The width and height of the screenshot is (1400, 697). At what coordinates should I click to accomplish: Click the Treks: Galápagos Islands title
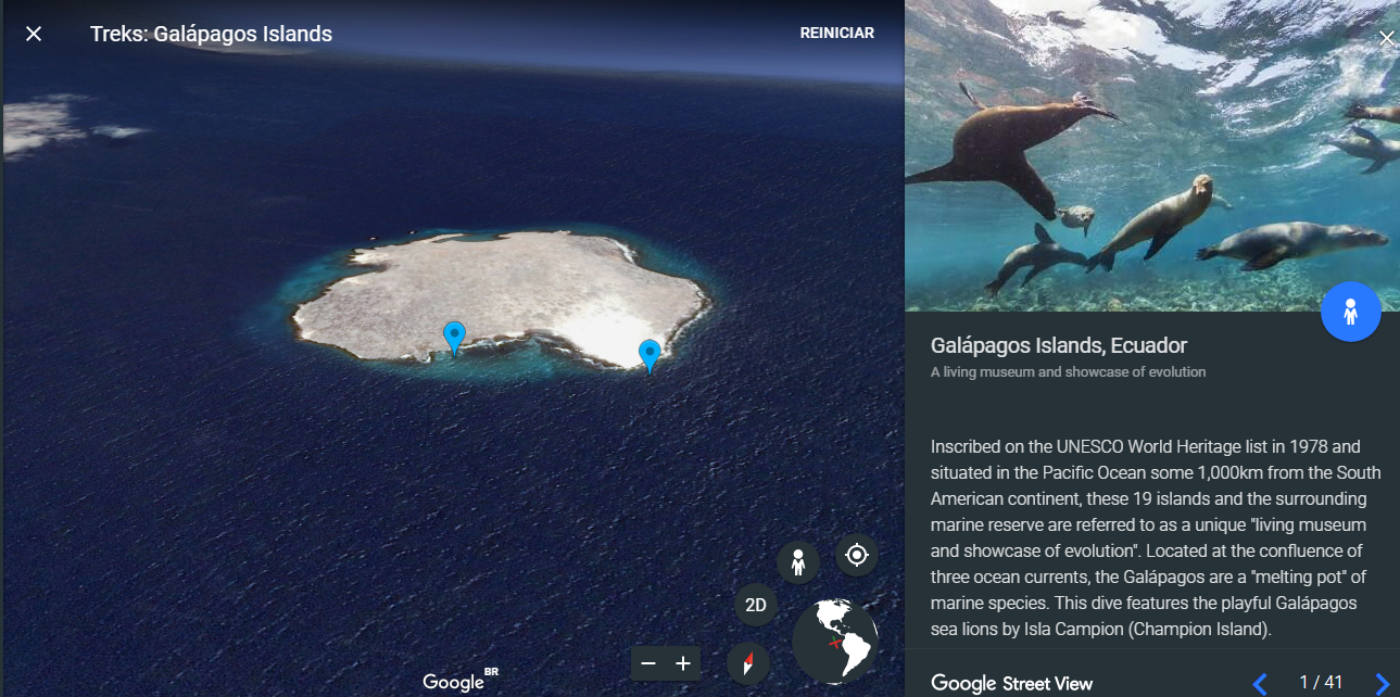[211, 34]
